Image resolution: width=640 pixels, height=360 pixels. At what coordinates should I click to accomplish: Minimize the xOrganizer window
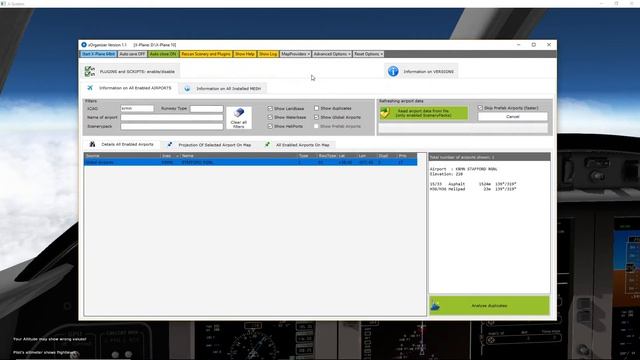[518, 45]
